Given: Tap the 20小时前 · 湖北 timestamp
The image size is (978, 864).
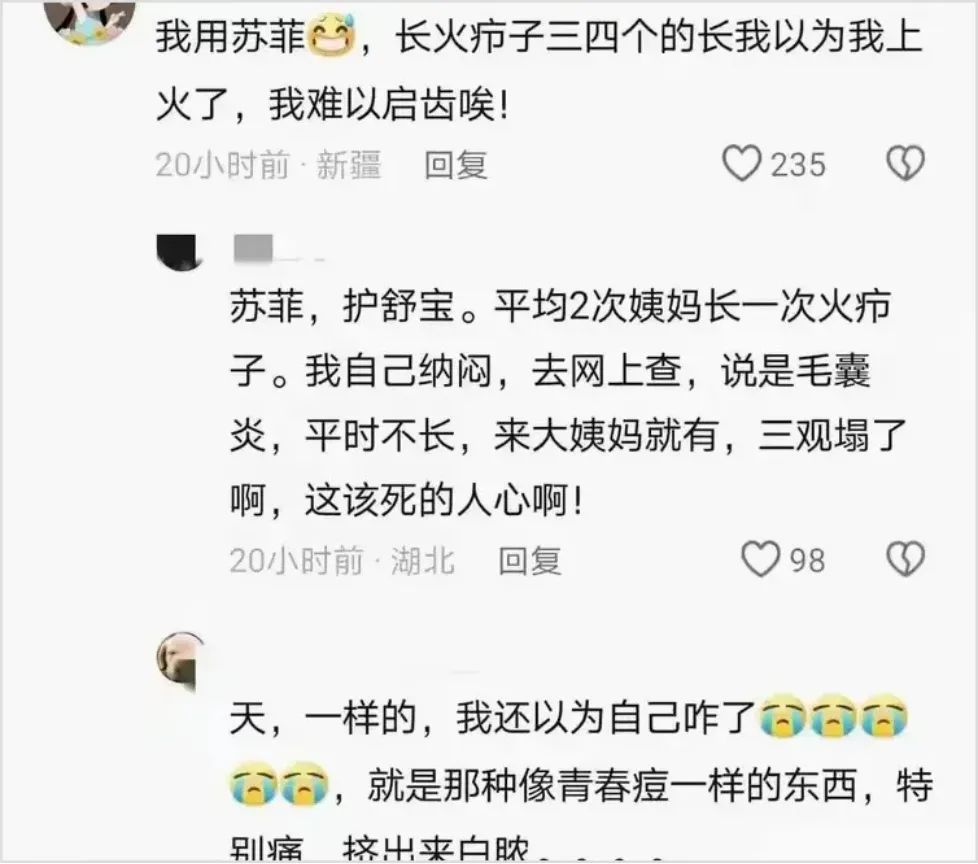Looking at the screenshot, I should (x=342, y=560).
